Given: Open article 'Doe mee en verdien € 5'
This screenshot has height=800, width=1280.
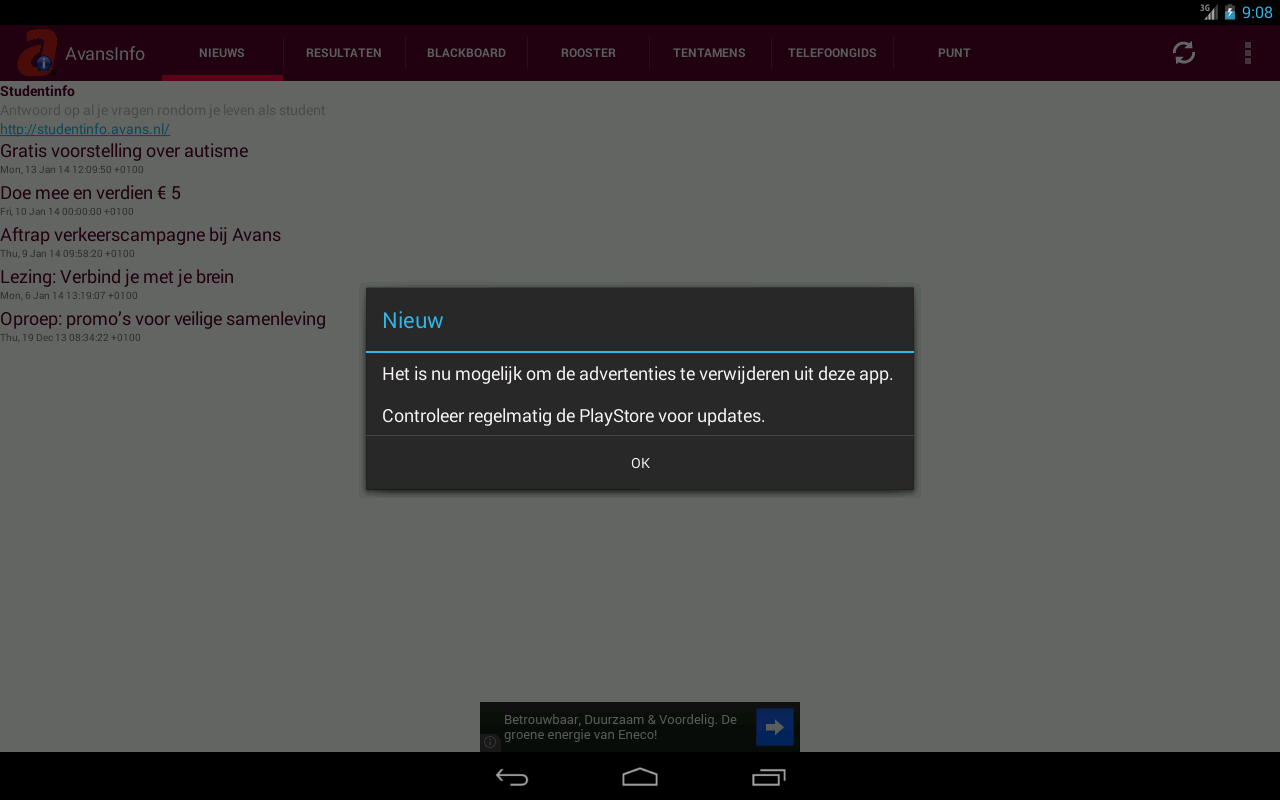Looking at the screenshot, I should coord(90,193).
